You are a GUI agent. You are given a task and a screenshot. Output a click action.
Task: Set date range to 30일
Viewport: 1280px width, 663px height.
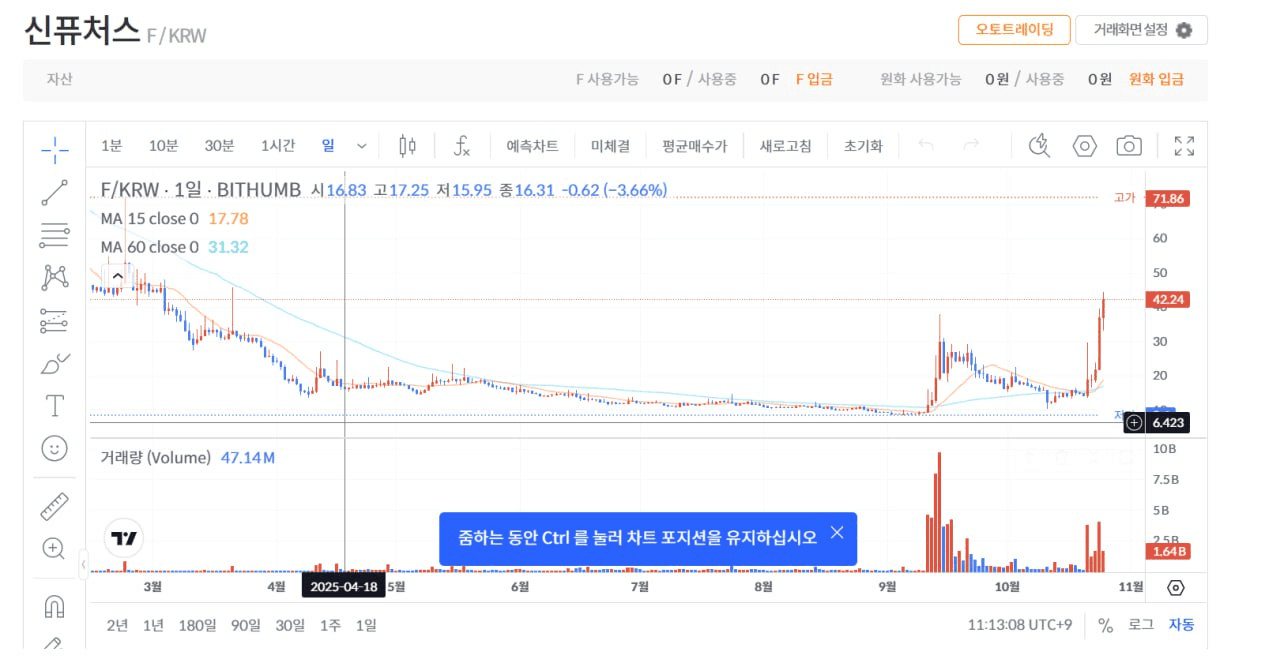tap(290, 625)
